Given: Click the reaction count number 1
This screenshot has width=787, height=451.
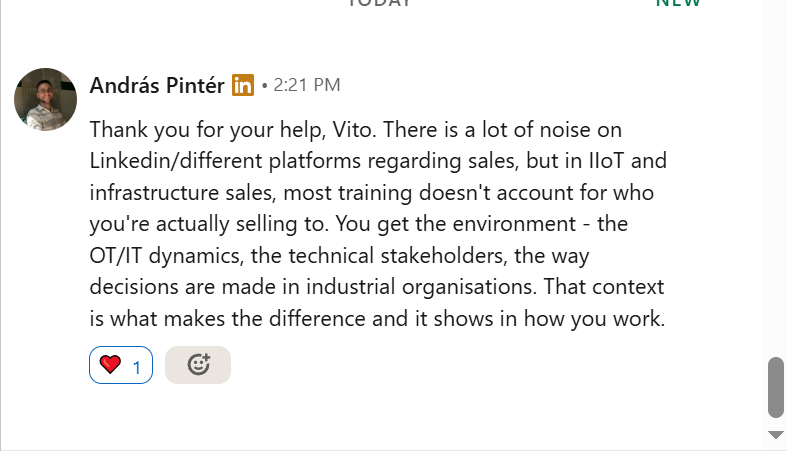Looking at the screenshot, I should [x=137, y=367].
